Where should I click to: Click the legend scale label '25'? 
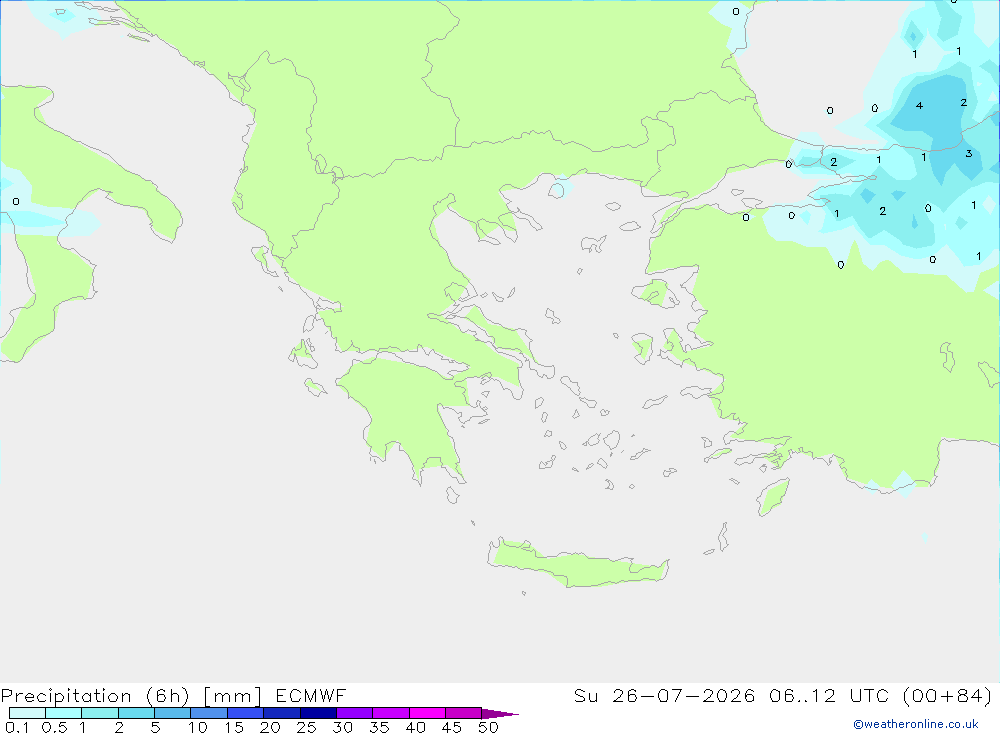[306, 727]
